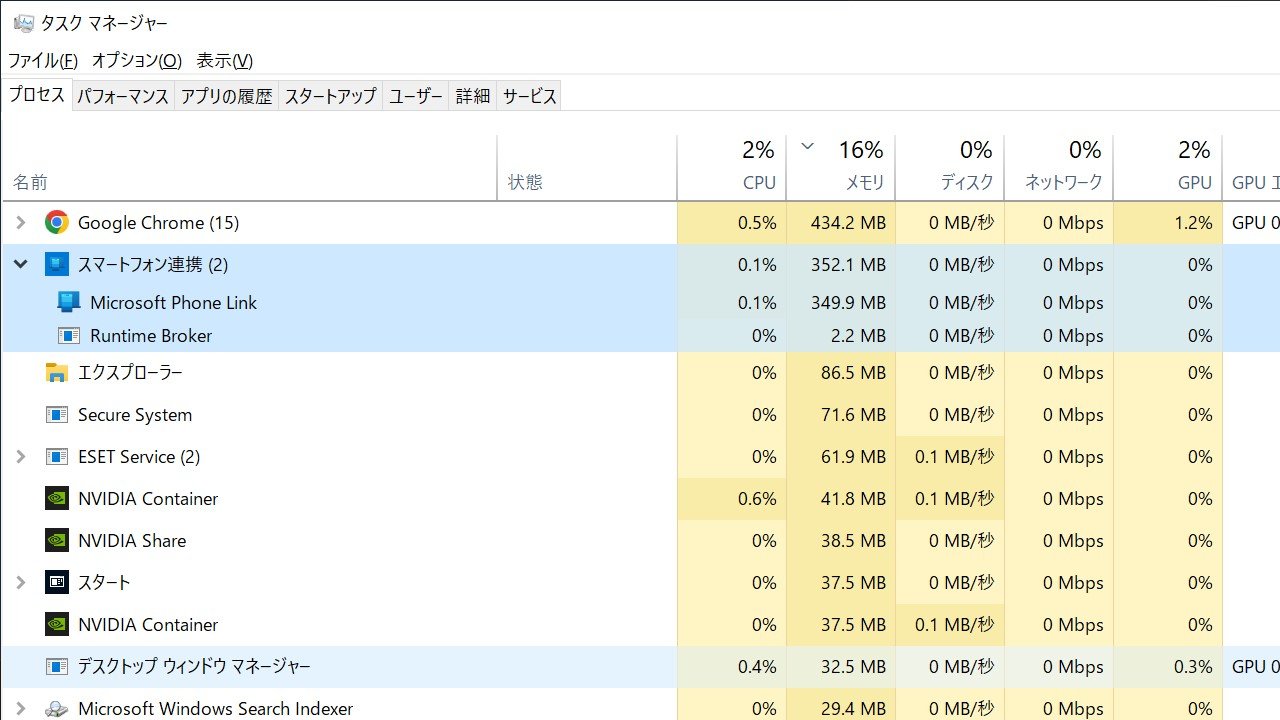Select the デスクトップ ウィンドウ マネージャー row

(640, 667)
